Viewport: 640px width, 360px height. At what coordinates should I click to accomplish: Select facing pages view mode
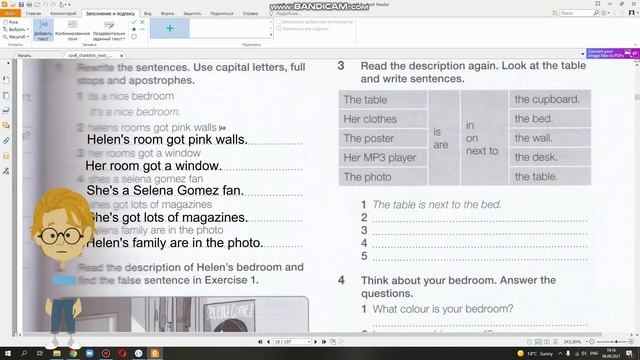click(547, 342)
